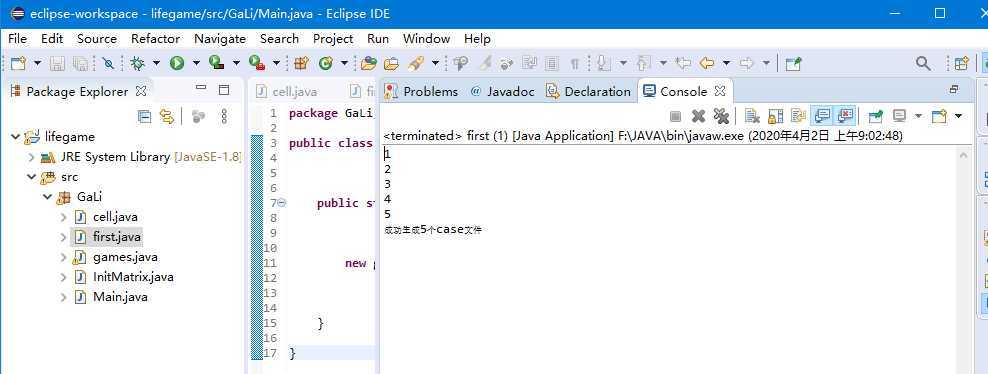Screen dimensions: 988x374
Task: Maximize the Package Explorer view
Action: click(x=224, y=90)
